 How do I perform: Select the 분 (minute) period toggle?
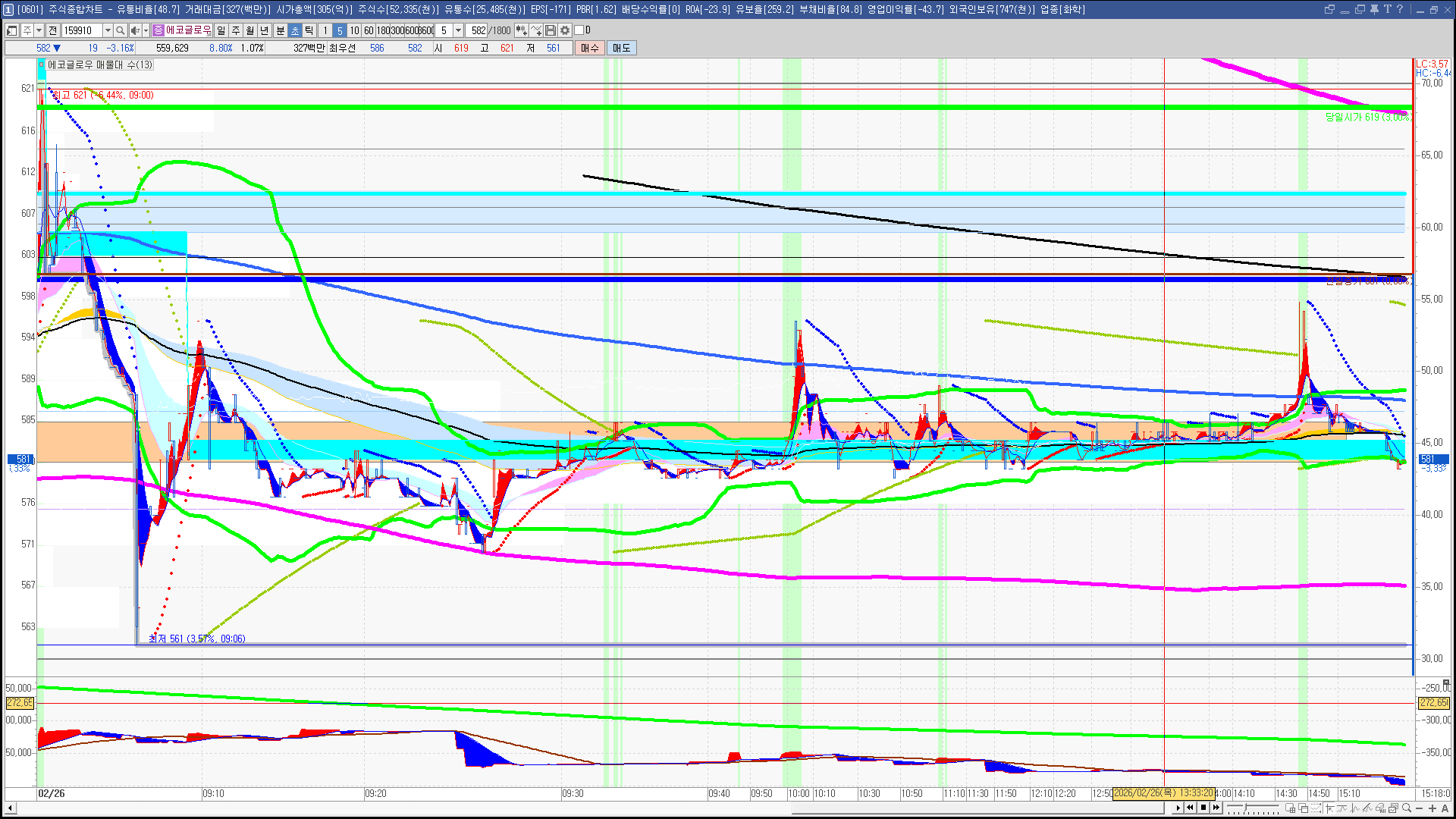click(x=280, y=30)
